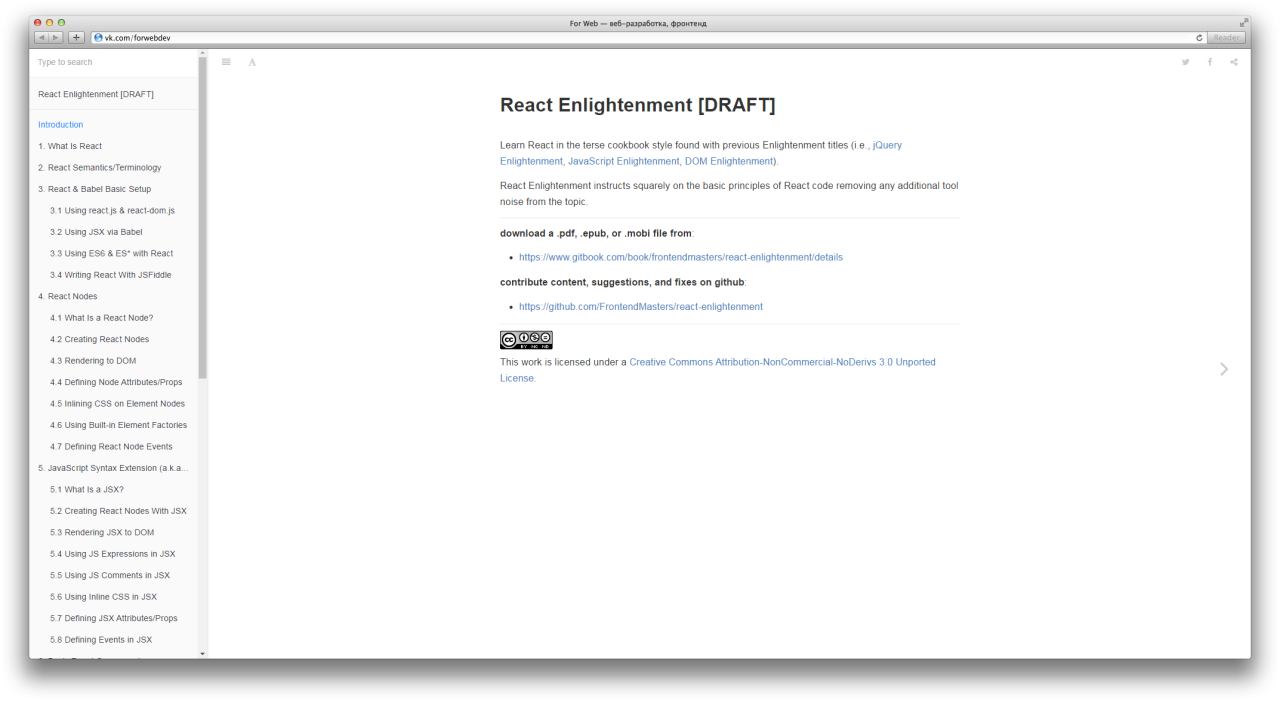The height and width of the screenshot is (701, 1280).
Task: Open 5.7 Defining JSX Attributes/Props
Action: [114, 618]
